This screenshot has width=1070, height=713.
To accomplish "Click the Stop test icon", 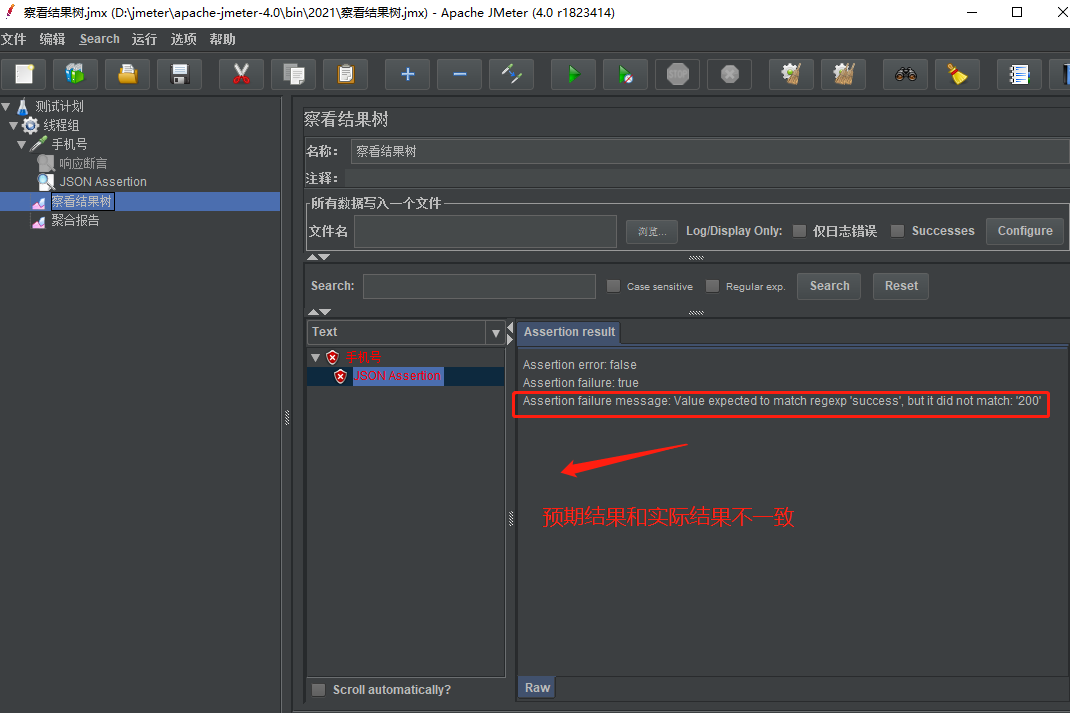I will (x=678, y=74).
